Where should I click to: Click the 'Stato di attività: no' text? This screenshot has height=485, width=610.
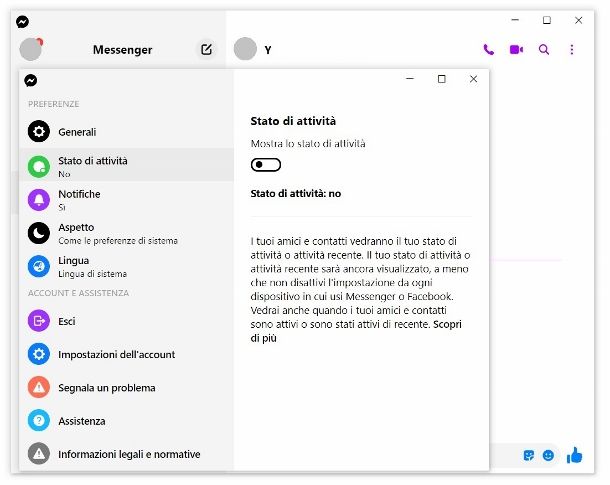coord(296,193)
